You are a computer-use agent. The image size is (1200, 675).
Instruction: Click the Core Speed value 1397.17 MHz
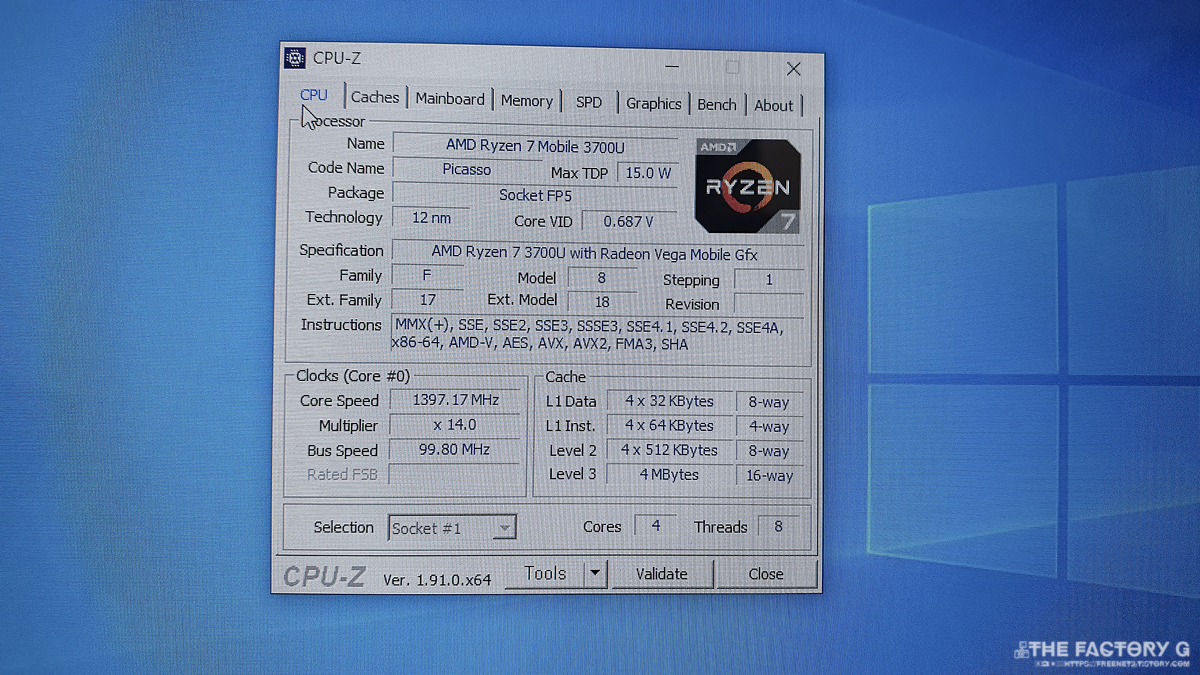(456, 400)
